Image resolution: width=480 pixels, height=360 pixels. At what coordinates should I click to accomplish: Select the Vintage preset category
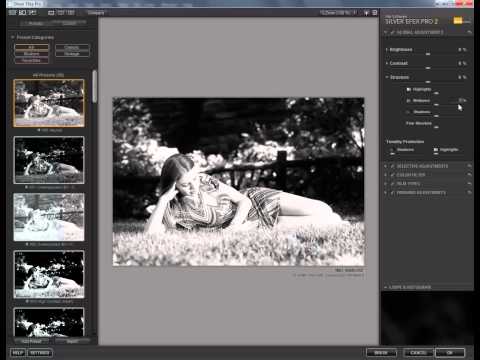tap(72, 54)
